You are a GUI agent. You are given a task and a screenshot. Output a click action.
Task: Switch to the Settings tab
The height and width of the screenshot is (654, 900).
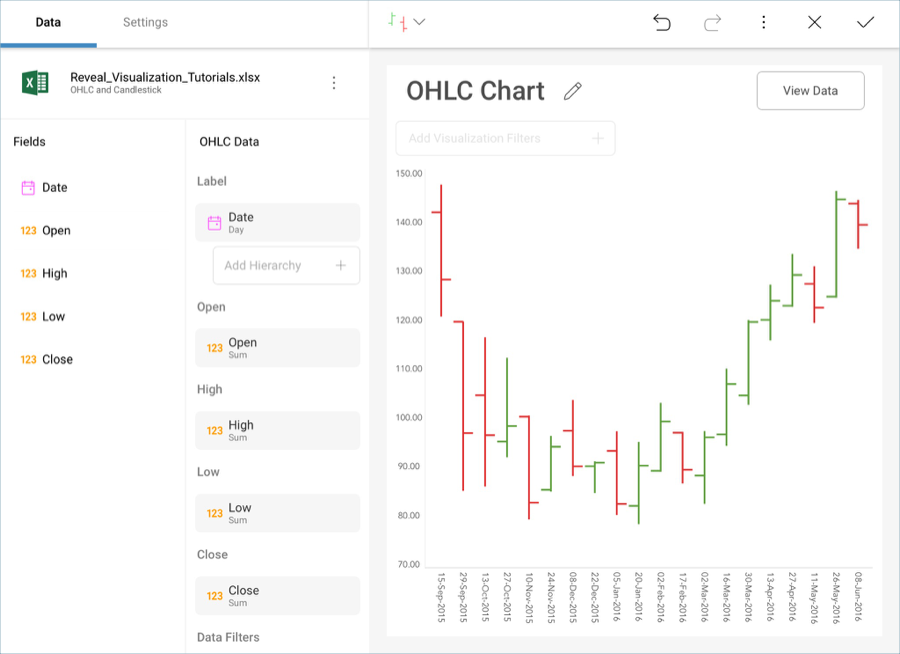point(145,22)
